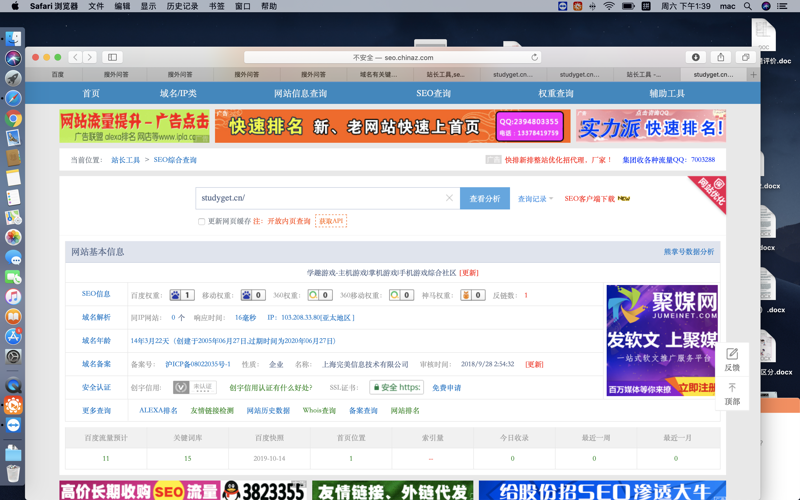
Task: Open 文件 menu in menu bar
Action: point(96,6)
